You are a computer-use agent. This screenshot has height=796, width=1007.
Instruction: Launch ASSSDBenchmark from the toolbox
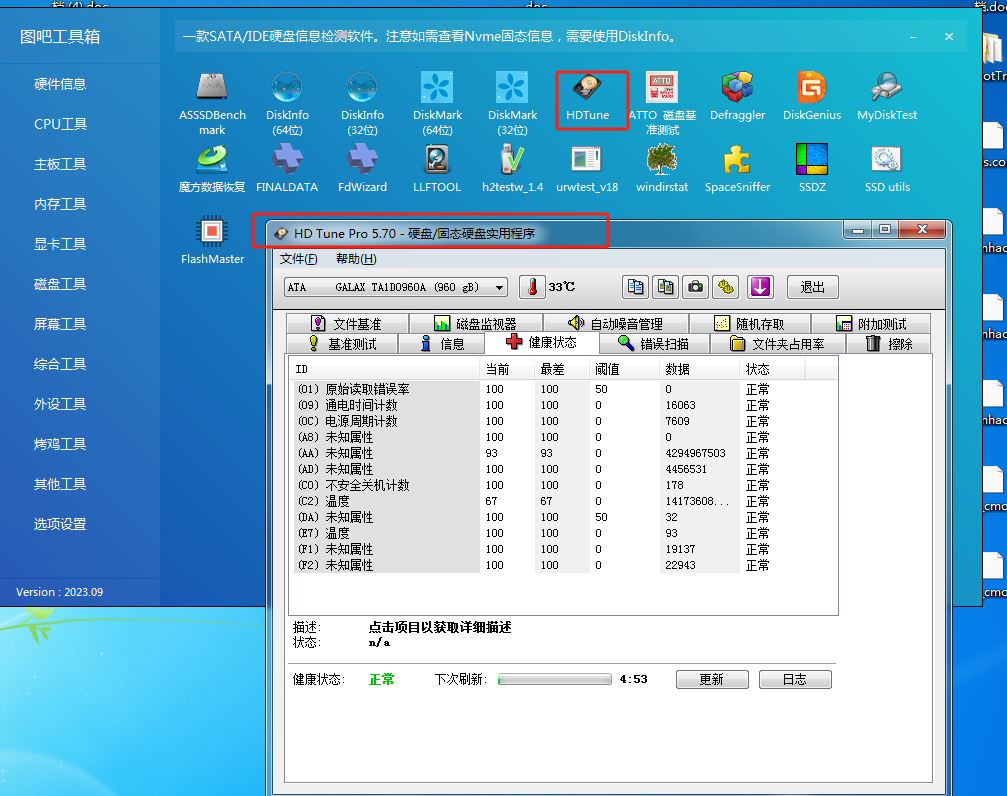coord(212,103)
